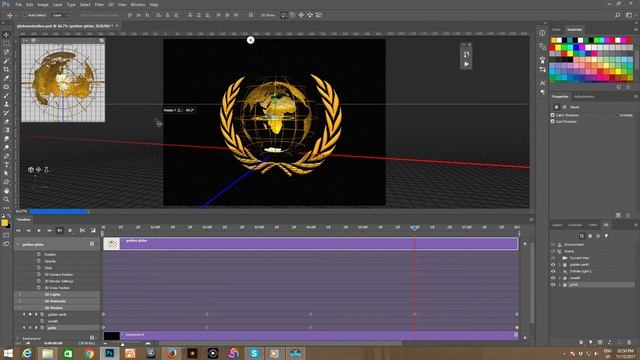Open the Info panel icon
This screenshot has width=640, height=360.
542,33
